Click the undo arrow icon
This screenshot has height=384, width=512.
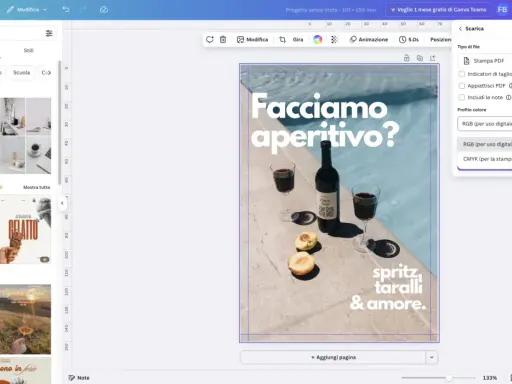[x=66, y=10]
